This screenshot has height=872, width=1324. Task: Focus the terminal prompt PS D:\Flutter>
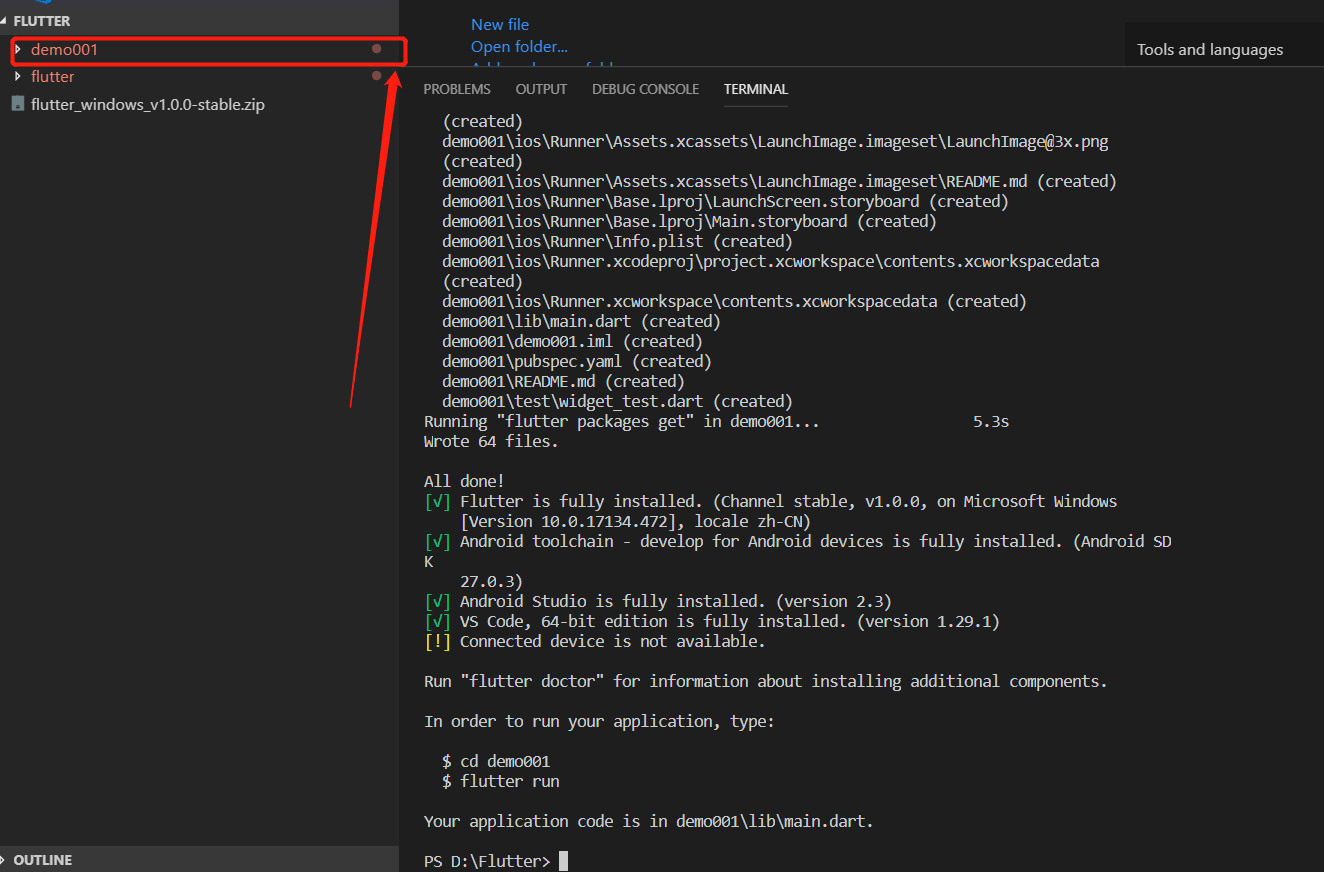coord(487,861)
